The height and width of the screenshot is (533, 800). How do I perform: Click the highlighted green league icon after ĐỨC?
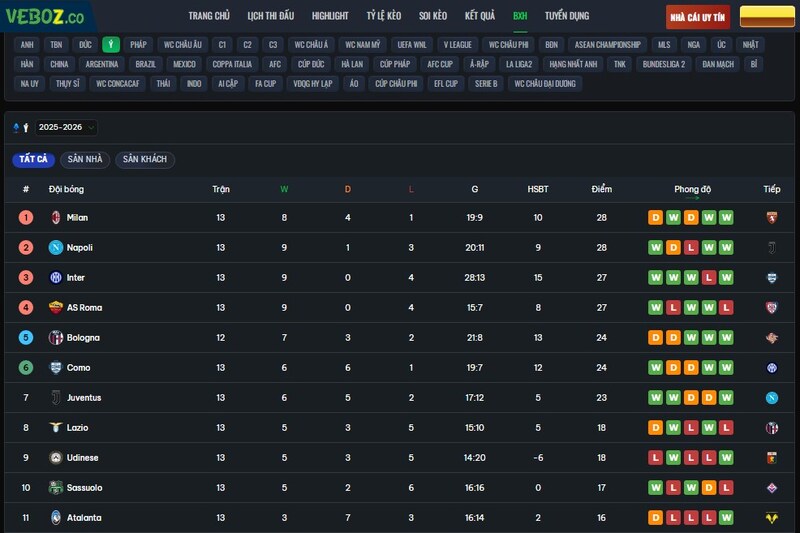pos(111,45)
